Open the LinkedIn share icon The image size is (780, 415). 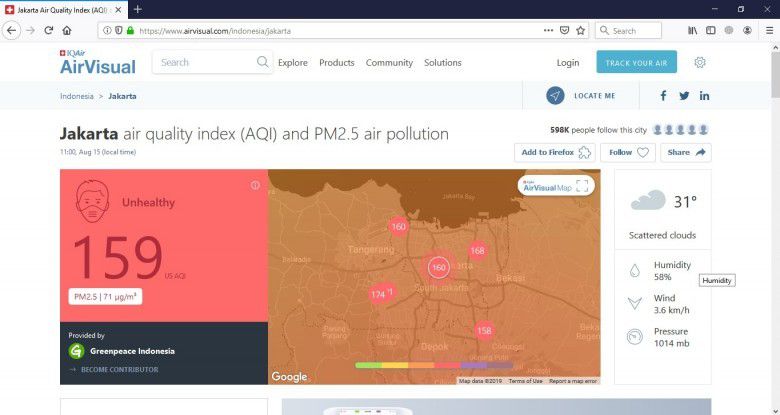click(x=705, y=96)
